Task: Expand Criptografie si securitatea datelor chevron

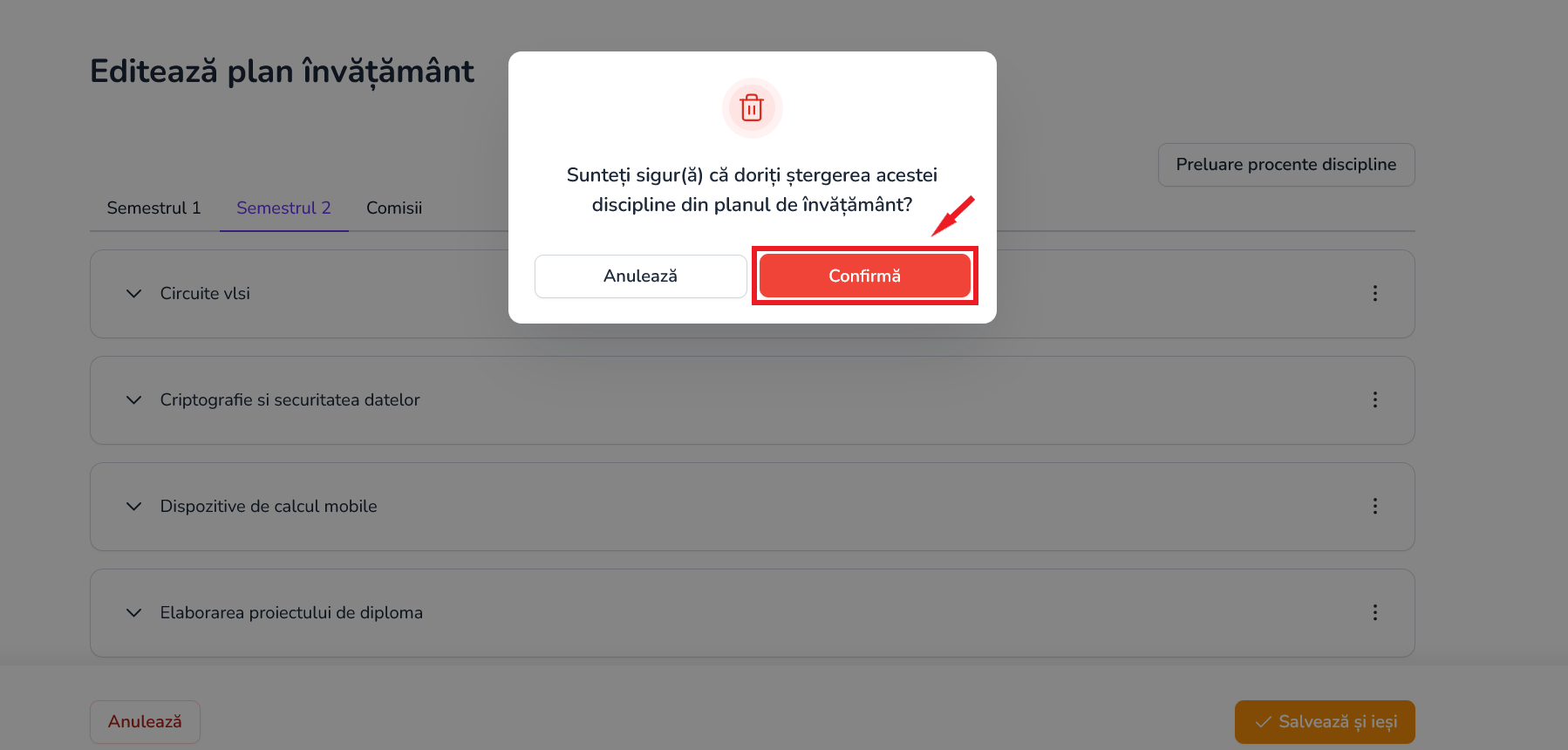Action: pyautogui.click(x=133, y=400)
